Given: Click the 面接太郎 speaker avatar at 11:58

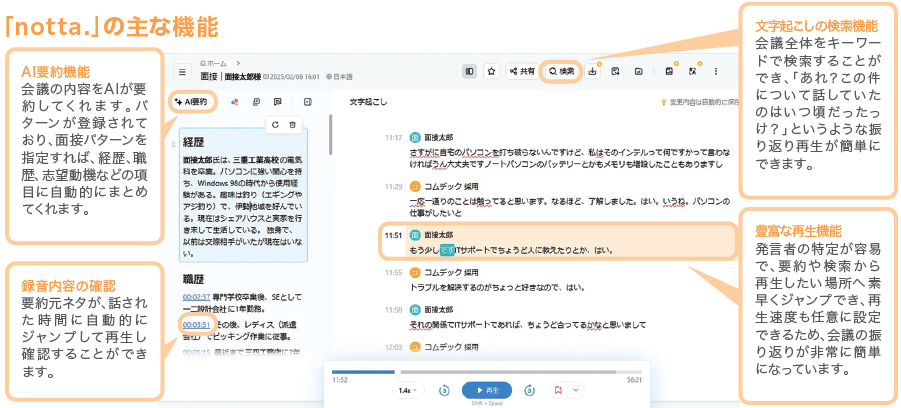Looking at the screenshot, I should (415, 310).
